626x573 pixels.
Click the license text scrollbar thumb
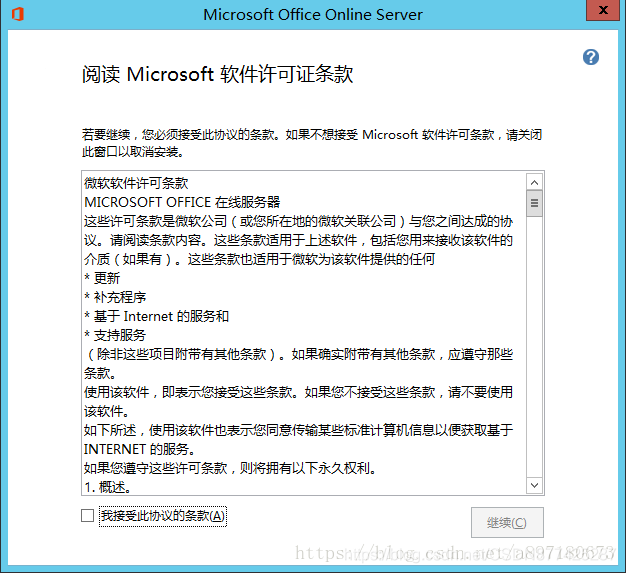534,203
